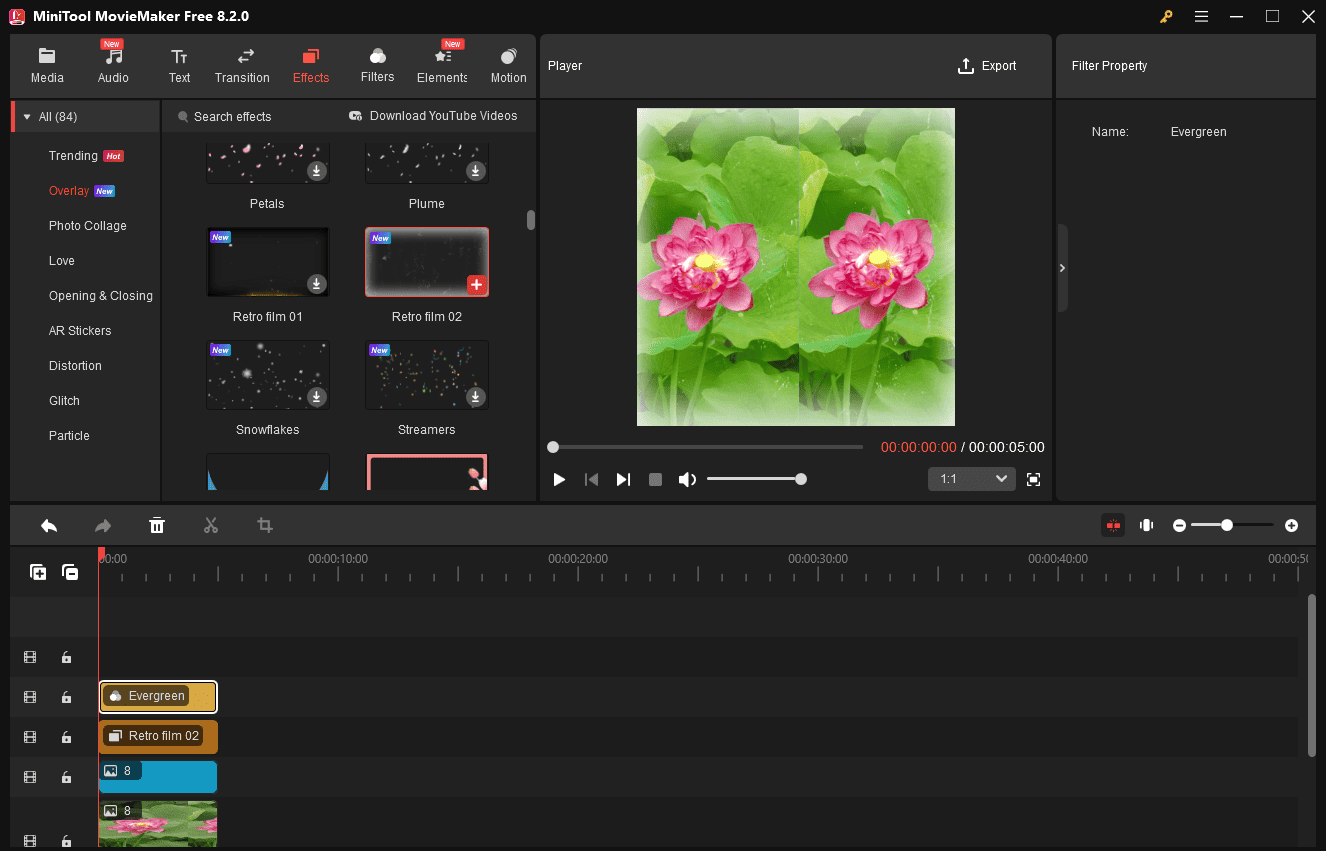1326x851 pixels.
Task: Select the AR Stickers category
Action: pyautogui.click(x=80, y=331)
